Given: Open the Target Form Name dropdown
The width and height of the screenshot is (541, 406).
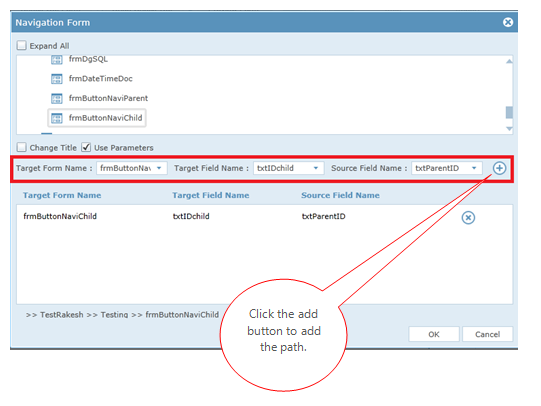Looking at the screenshot, I should coord(132,168).
